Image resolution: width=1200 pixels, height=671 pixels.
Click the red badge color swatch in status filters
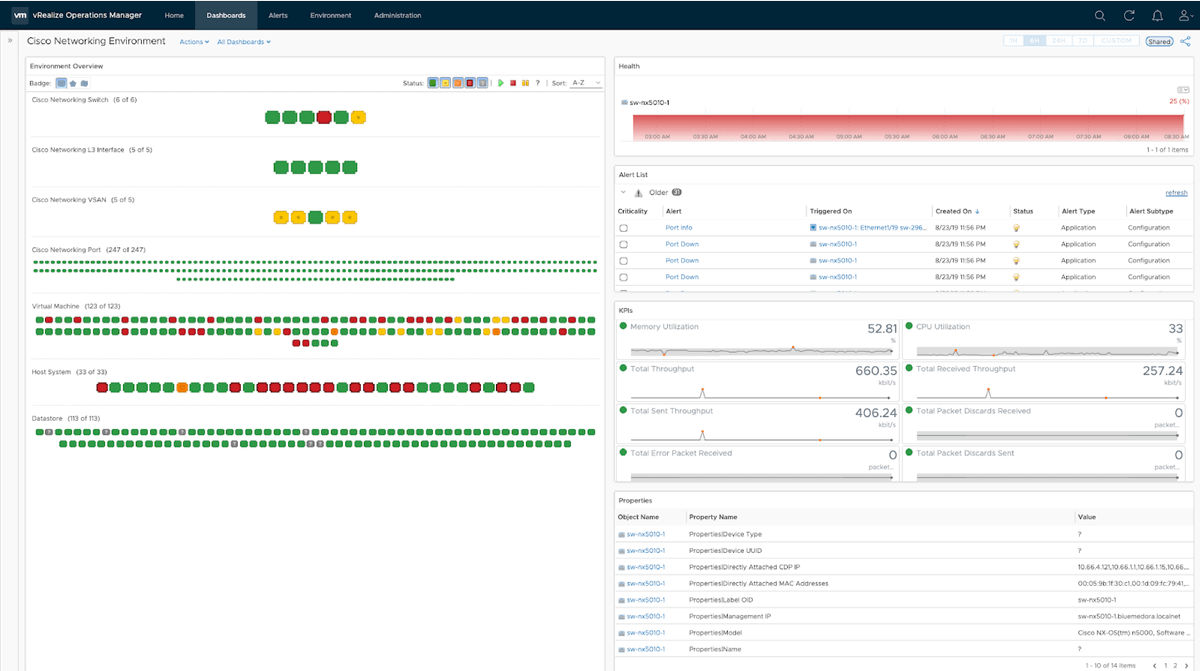(x=471, y=83)
